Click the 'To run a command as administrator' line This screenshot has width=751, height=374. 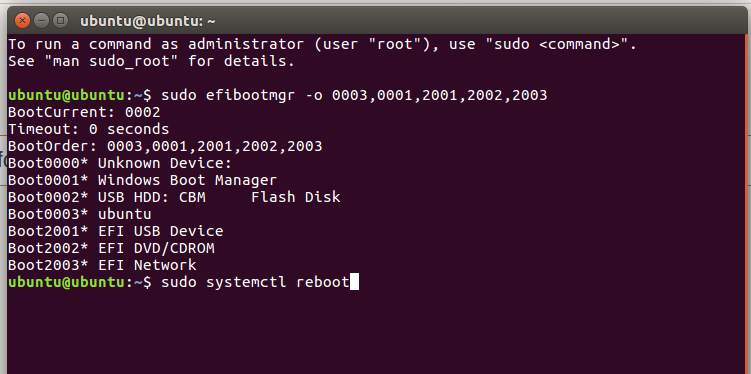(323, 45)
